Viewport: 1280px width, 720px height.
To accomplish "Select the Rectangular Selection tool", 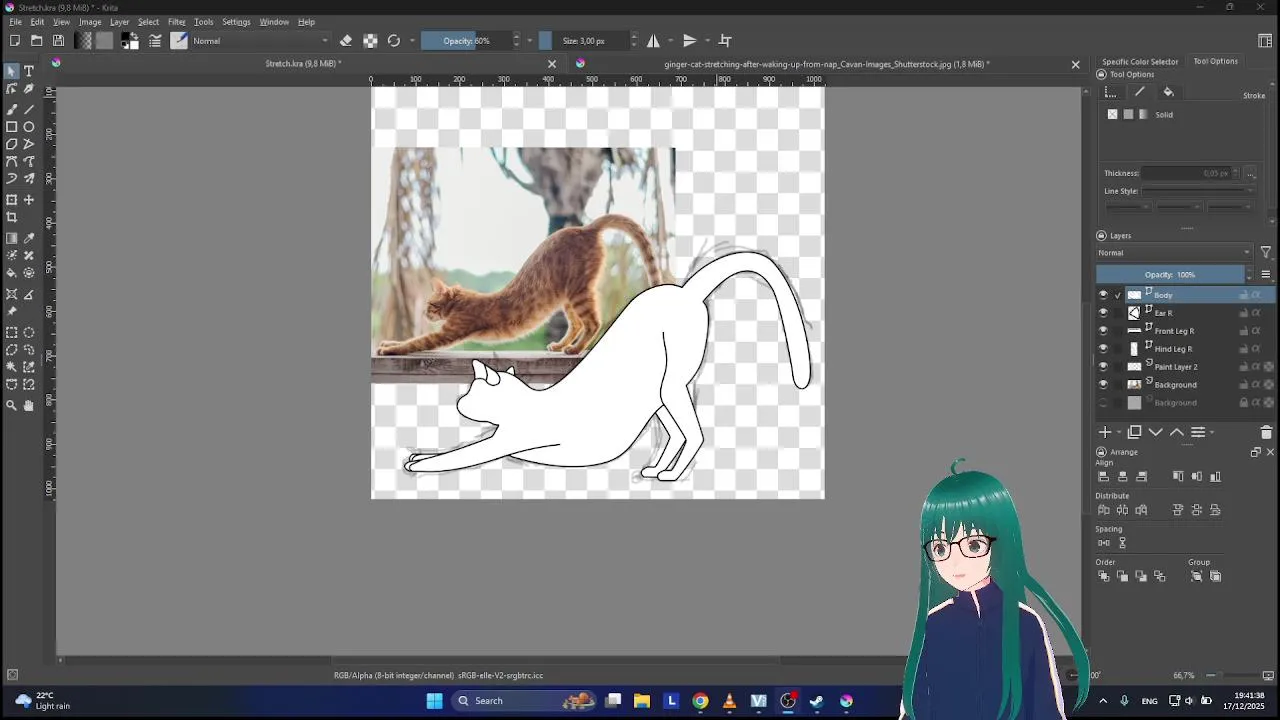I will [x=11, y=332].
